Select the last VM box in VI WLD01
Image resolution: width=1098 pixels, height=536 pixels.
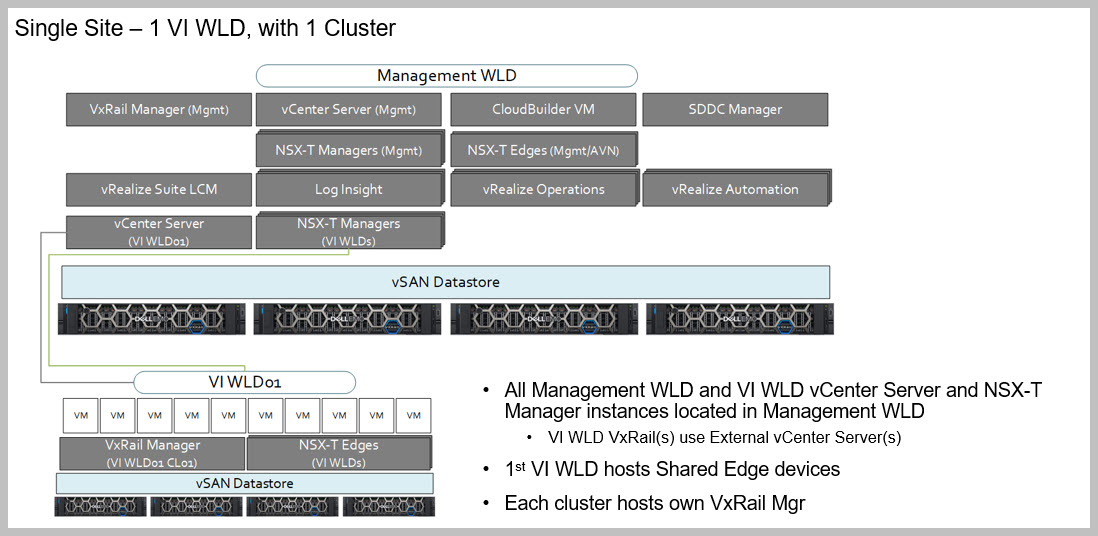(413, 415)
